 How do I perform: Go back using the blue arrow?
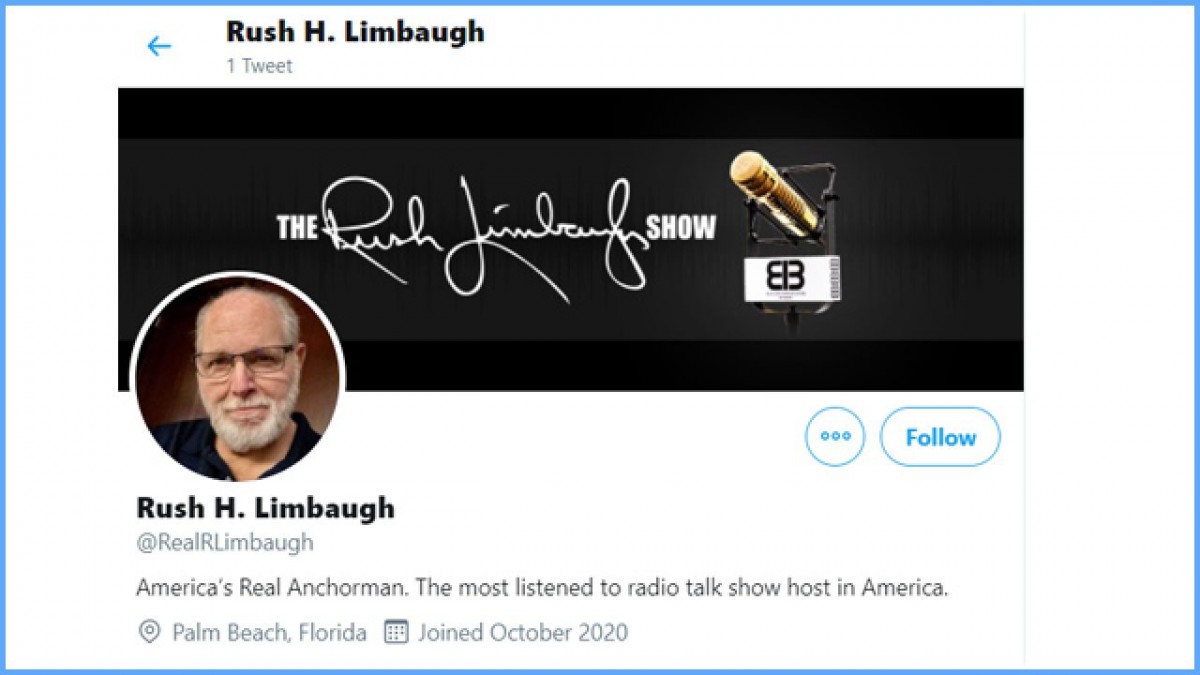pos(159,46)
